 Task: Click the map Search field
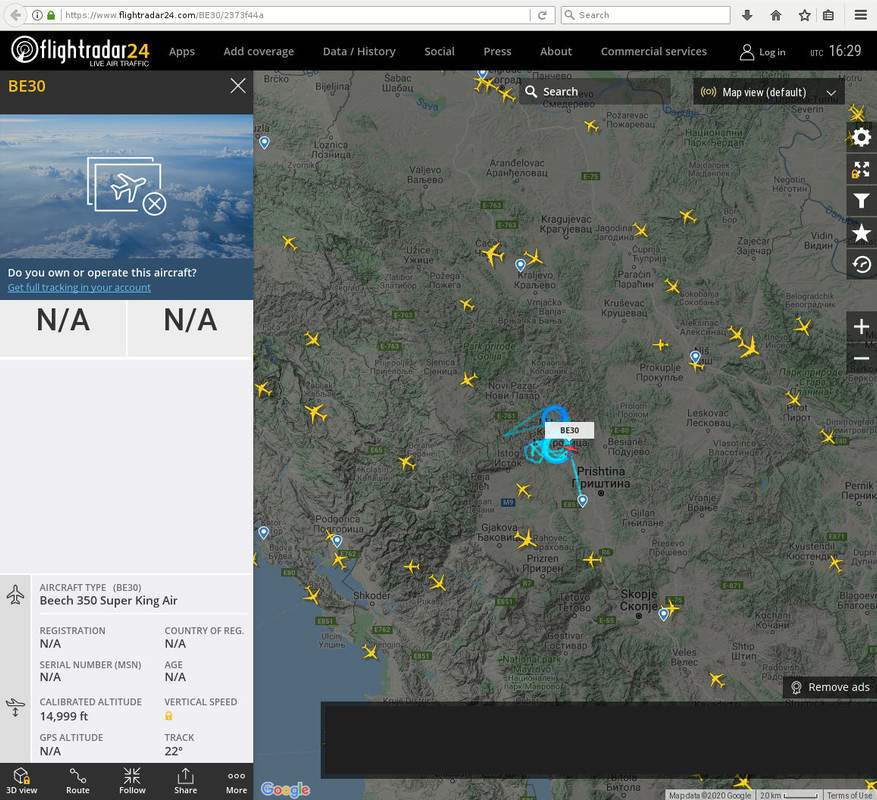point(595,92)
